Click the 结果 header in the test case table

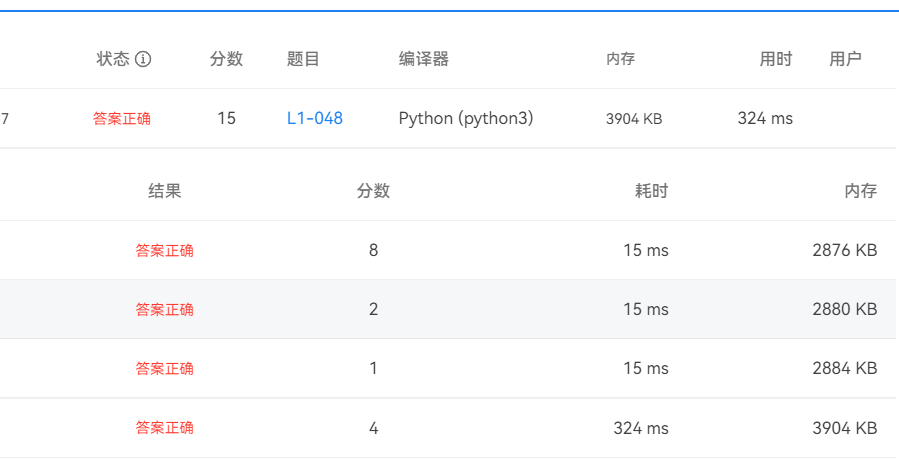click(x=165, y=191)
